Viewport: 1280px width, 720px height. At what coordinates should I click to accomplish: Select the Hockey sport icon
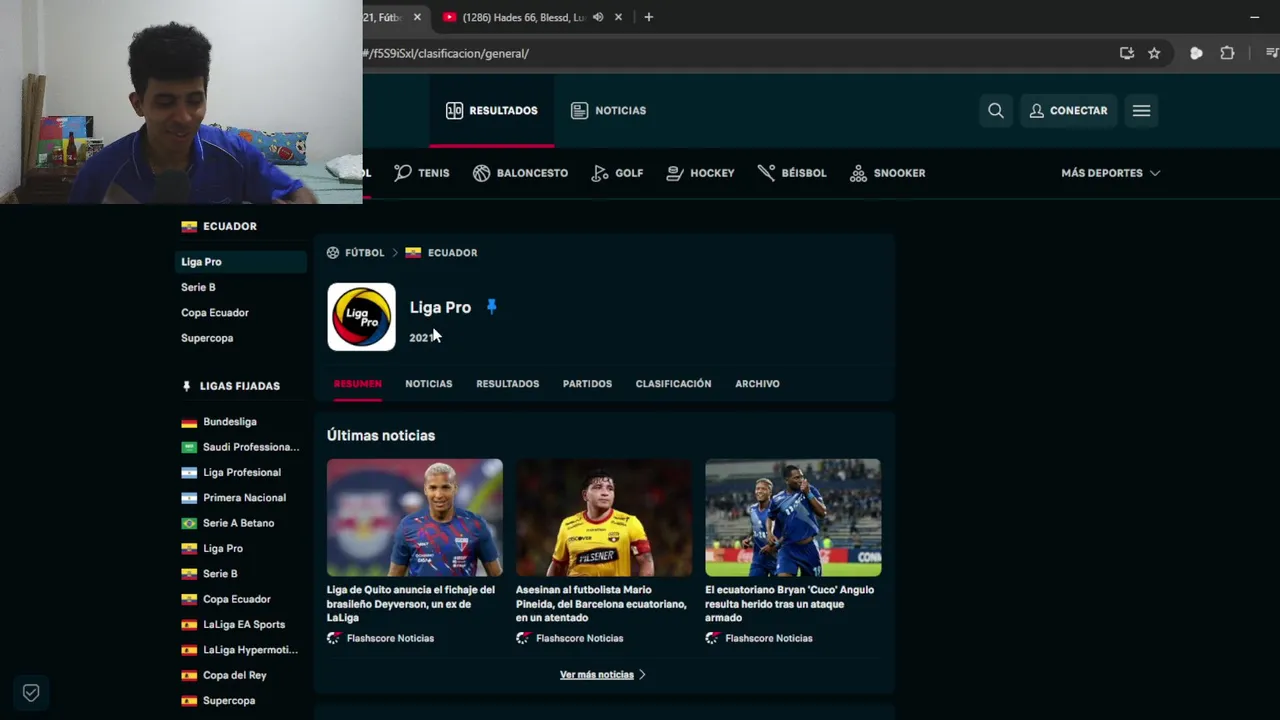pyautogui.click(x=700, y=173)
